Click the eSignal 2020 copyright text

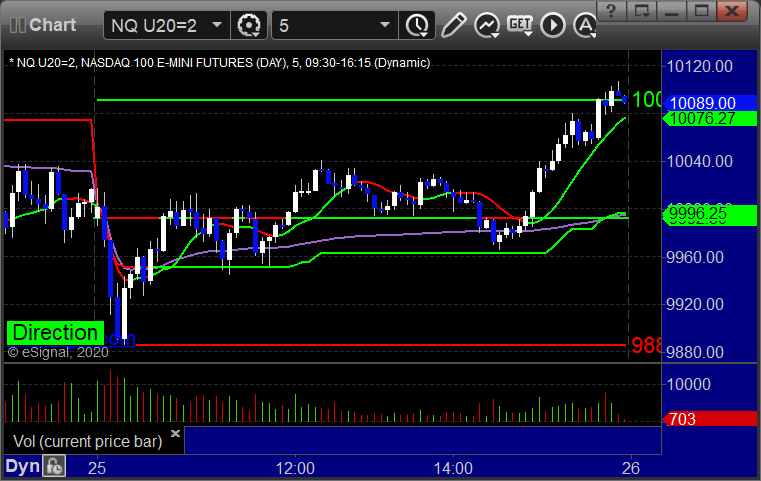[58, 352]
